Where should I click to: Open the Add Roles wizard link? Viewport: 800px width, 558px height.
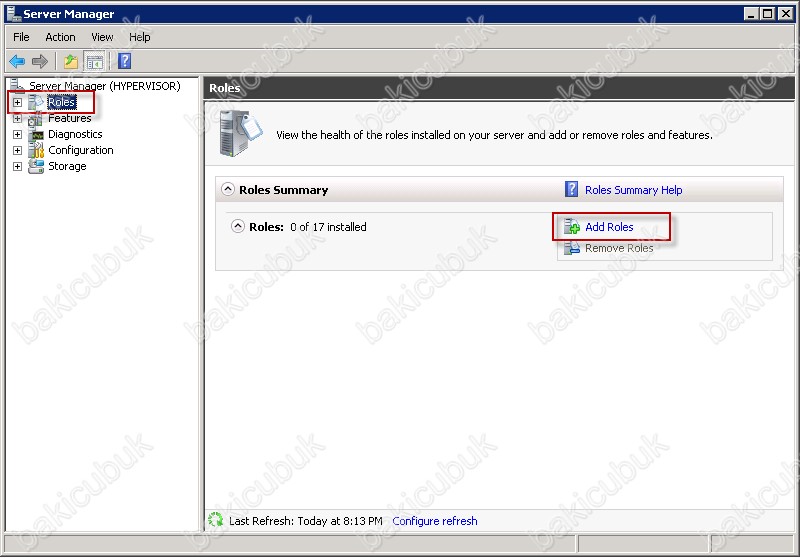tap(609, 227)
